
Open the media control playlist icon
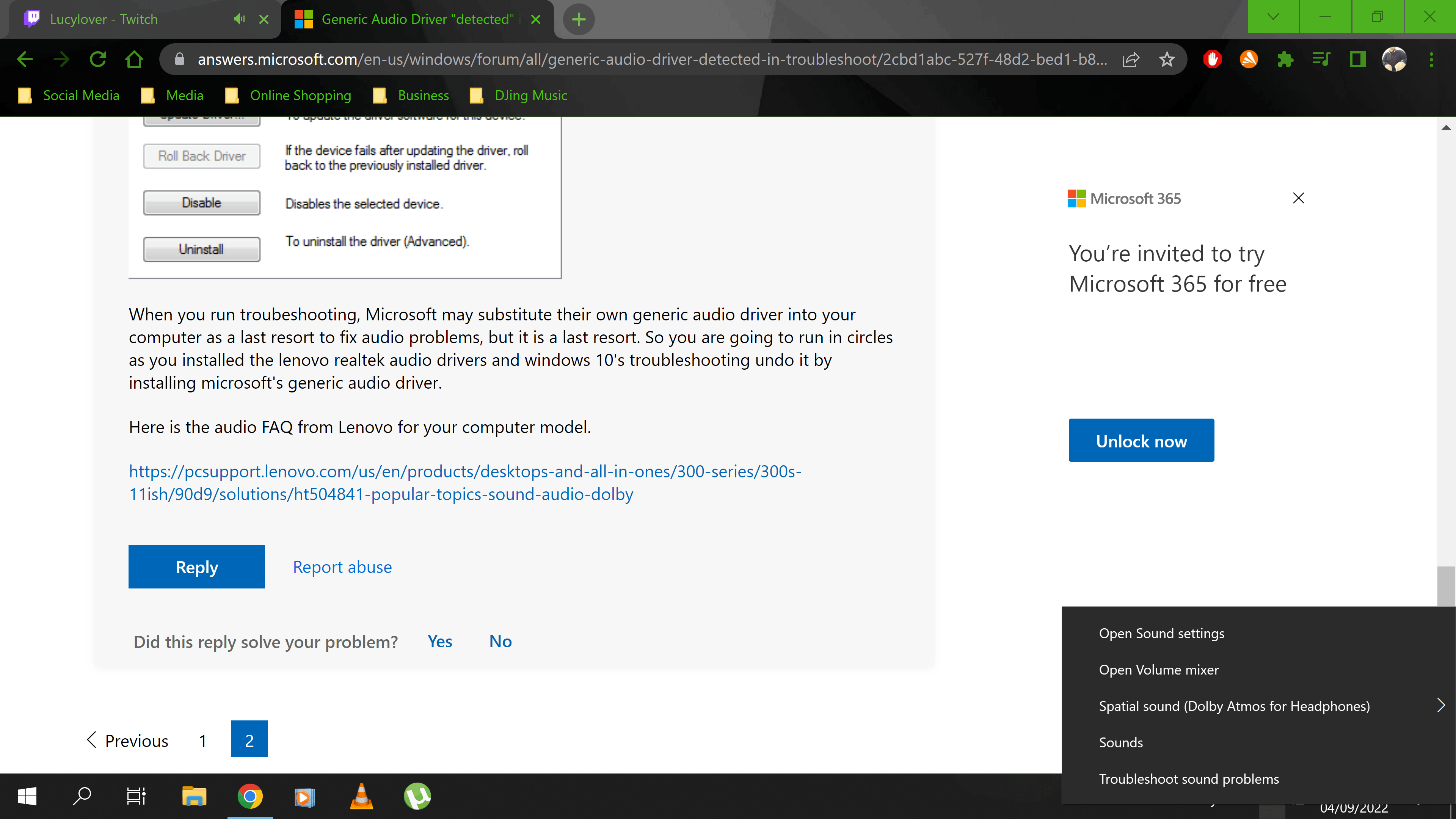click(1321, 60)
